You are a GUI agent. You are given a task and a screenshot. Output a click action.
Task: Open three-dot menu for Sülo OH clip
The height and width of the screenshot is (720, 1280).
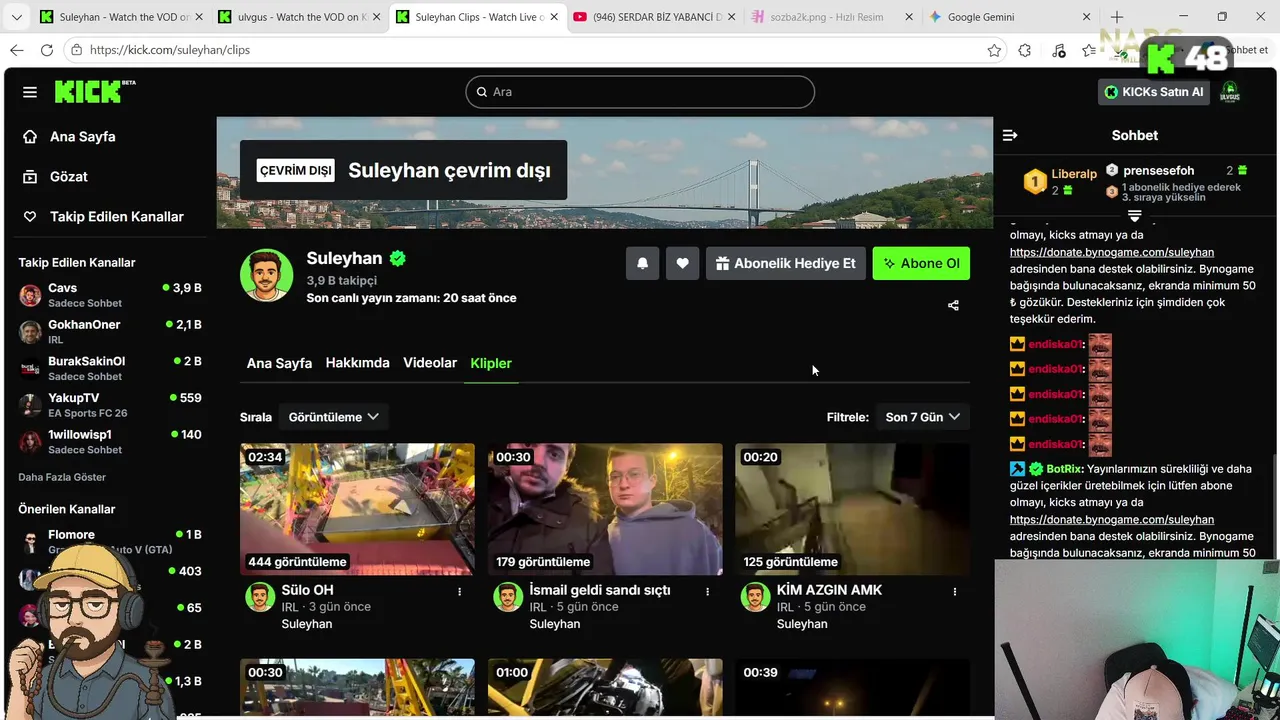pyautogui.click(x=459, y=591)
